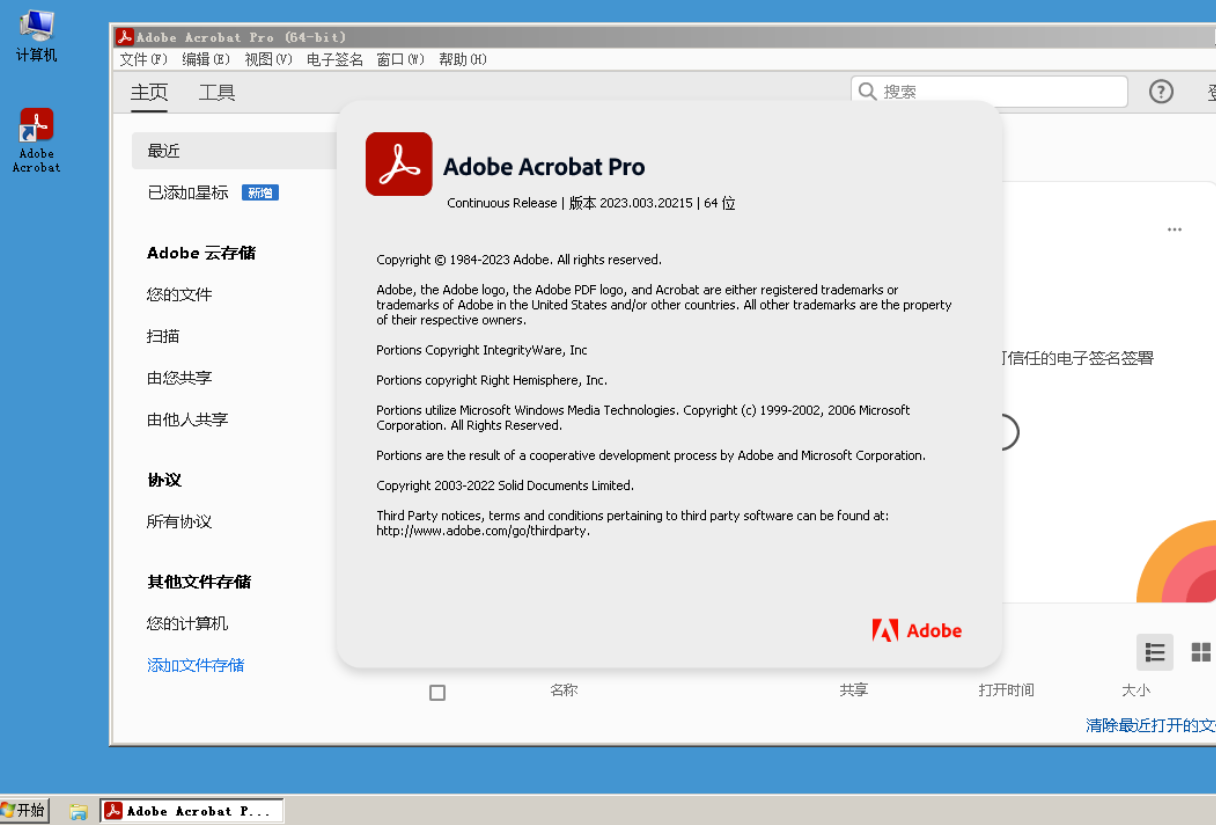Click Adobe Acrobat button on taskbar
The height and width of the screenshot is (825, 1216).
point(190,810)
